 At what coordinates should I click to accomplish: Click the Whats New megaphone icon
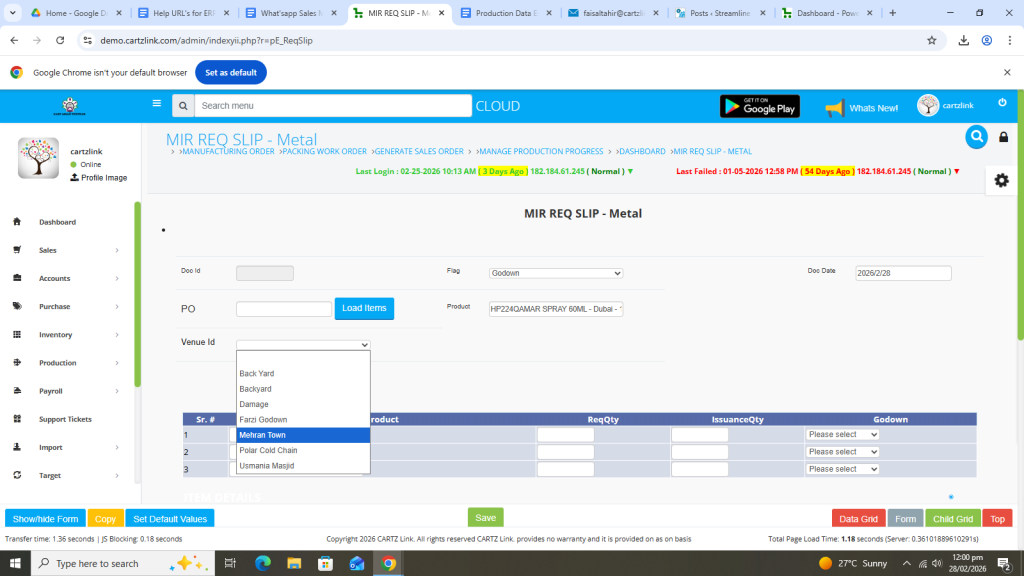coord(834,107)
